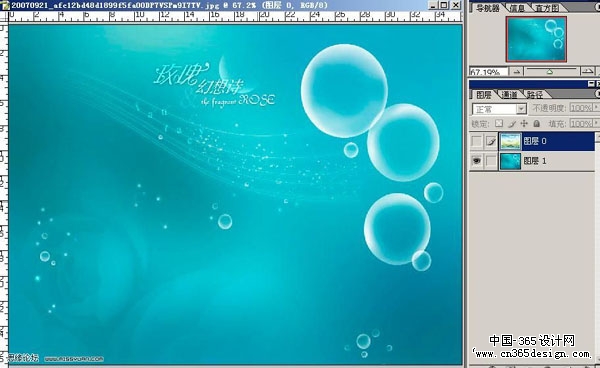Click the document icon in the title bar
Image resolution: width=600 pixels, height=368 pixels.
(5, 5)
